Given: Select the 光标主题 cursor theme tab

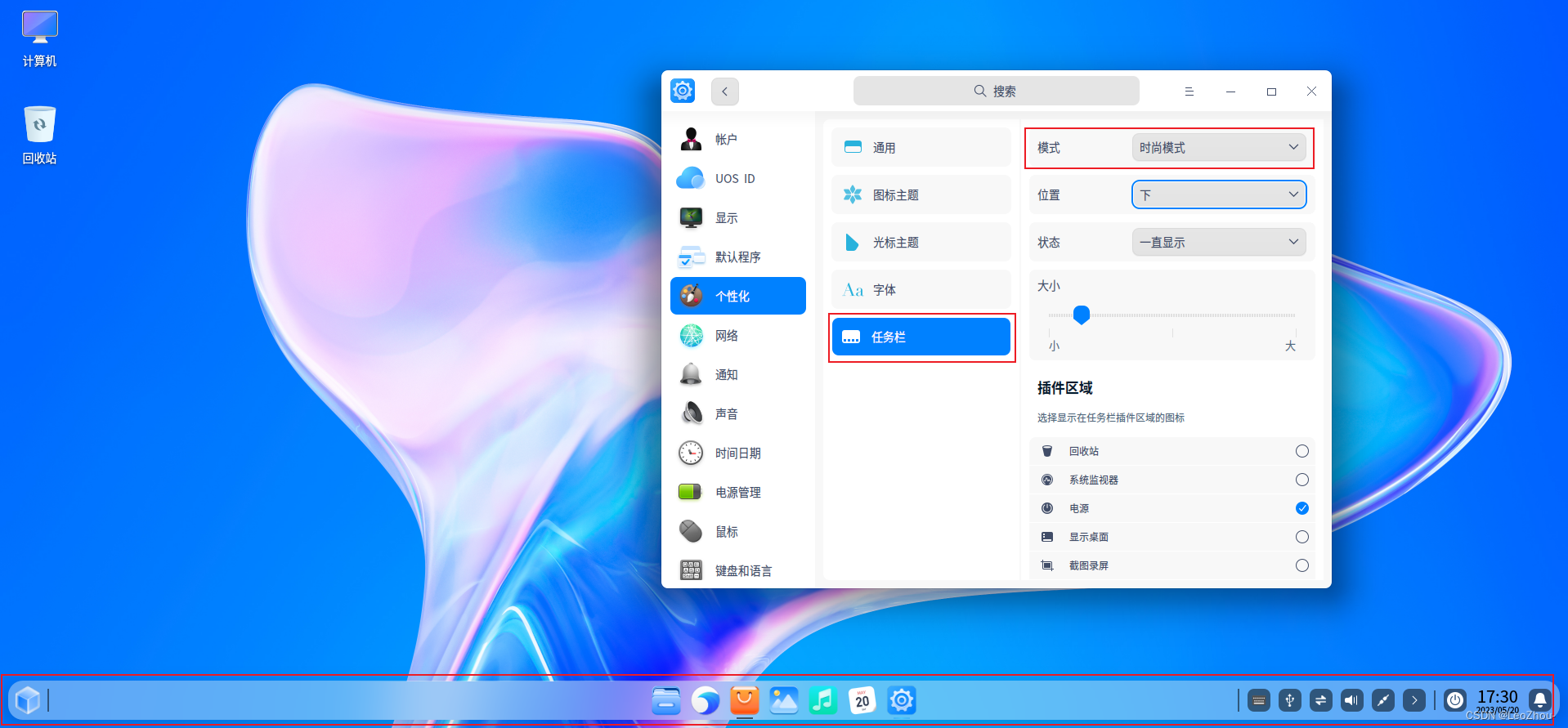Looking at the screenshot, I should 921,243.
